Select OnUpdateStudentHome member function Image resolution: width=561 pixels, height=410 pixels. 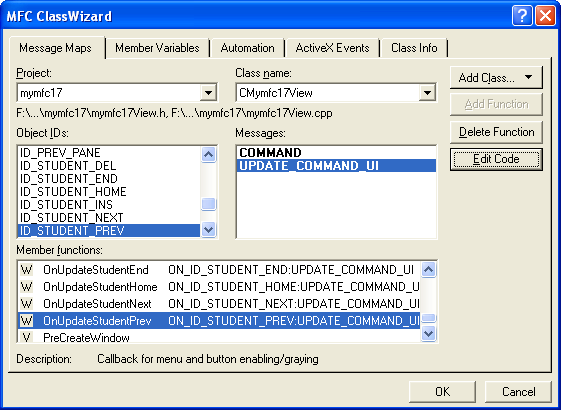[219, 287]
